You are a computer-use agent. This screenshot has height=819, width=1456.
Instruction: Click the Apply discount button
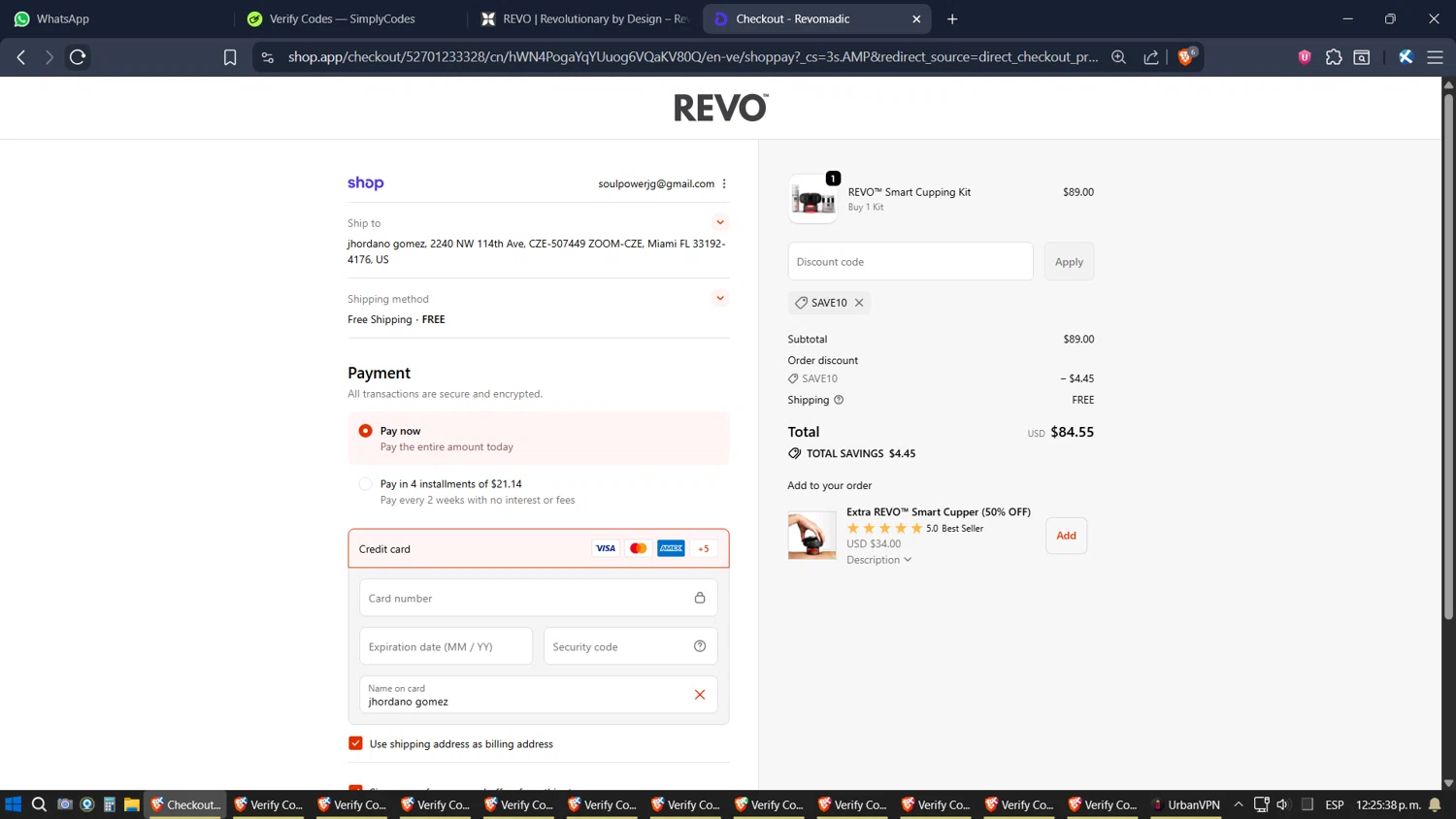pyautogui.click(x=1069, y=262)
